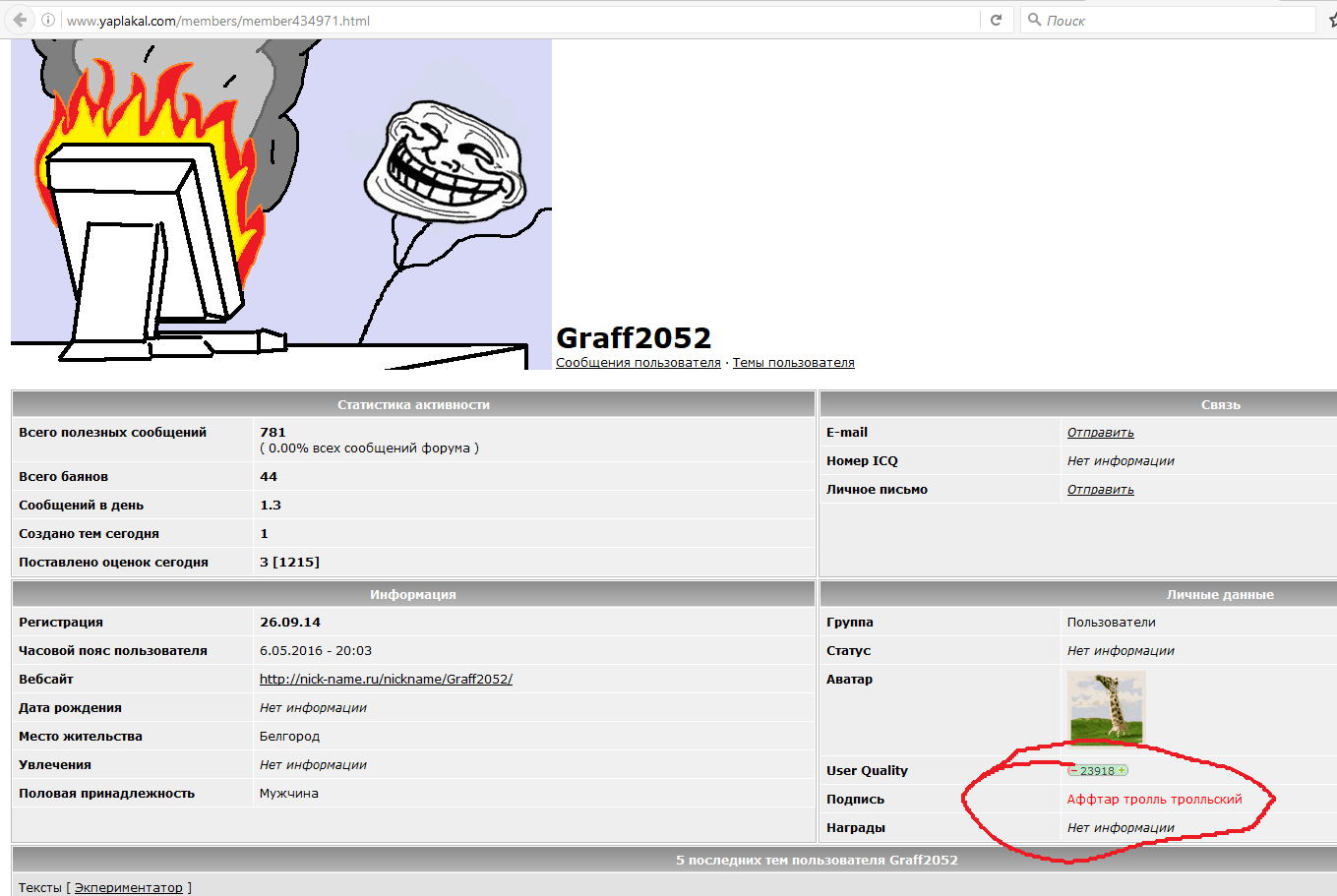Focus the address bar with the yaplakal.com URL

[x=521, y=21]
